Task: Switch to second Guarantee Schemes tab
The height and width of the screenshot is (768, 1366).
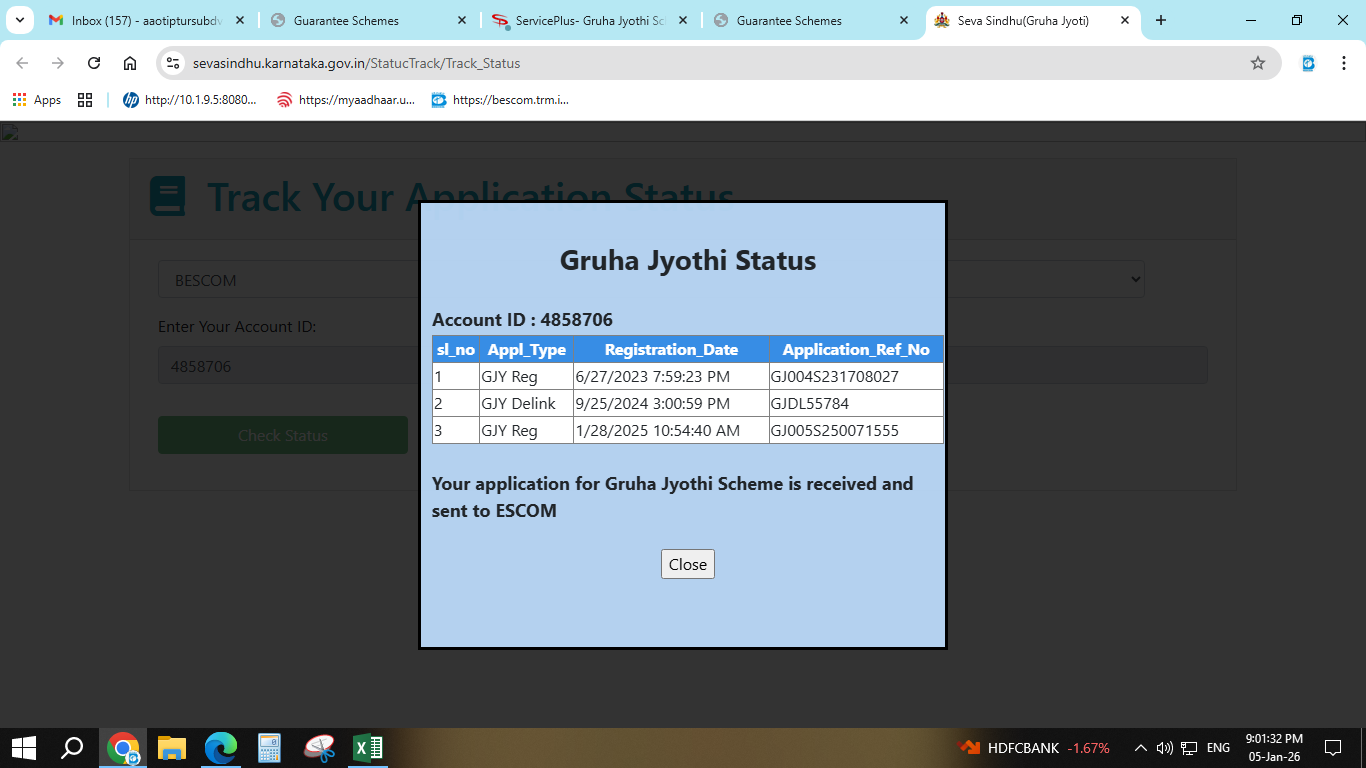Action: click(x=809, y=20)
